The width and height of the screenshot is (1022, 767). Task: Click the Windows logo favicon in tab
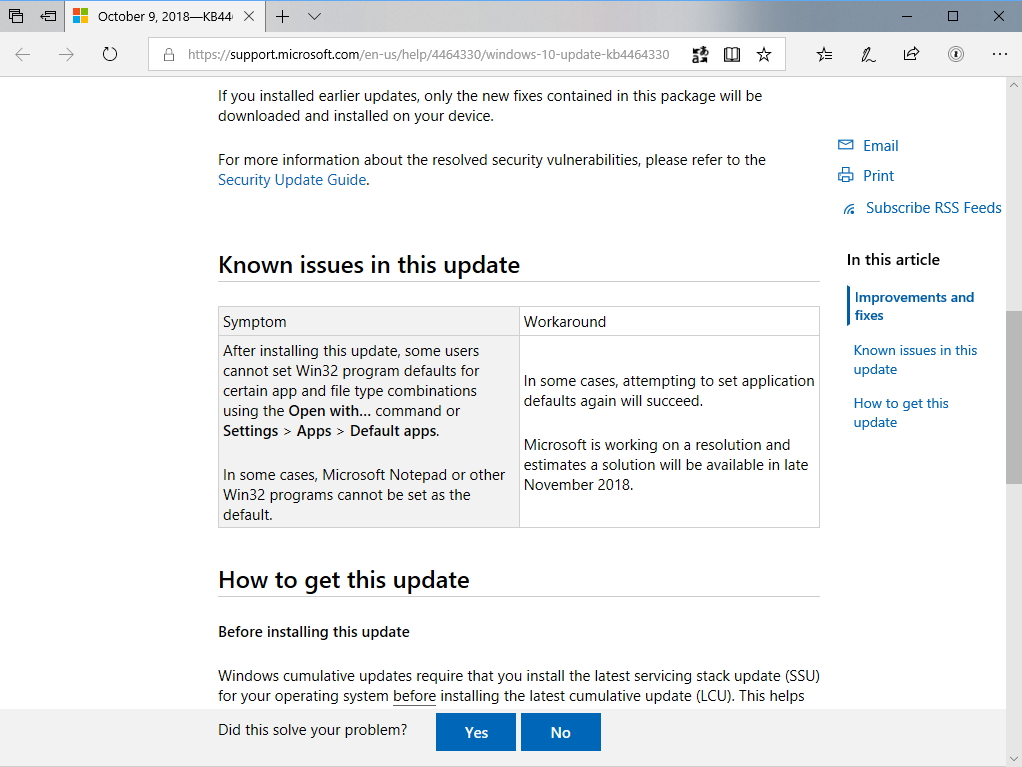click(x=80, y=16)
